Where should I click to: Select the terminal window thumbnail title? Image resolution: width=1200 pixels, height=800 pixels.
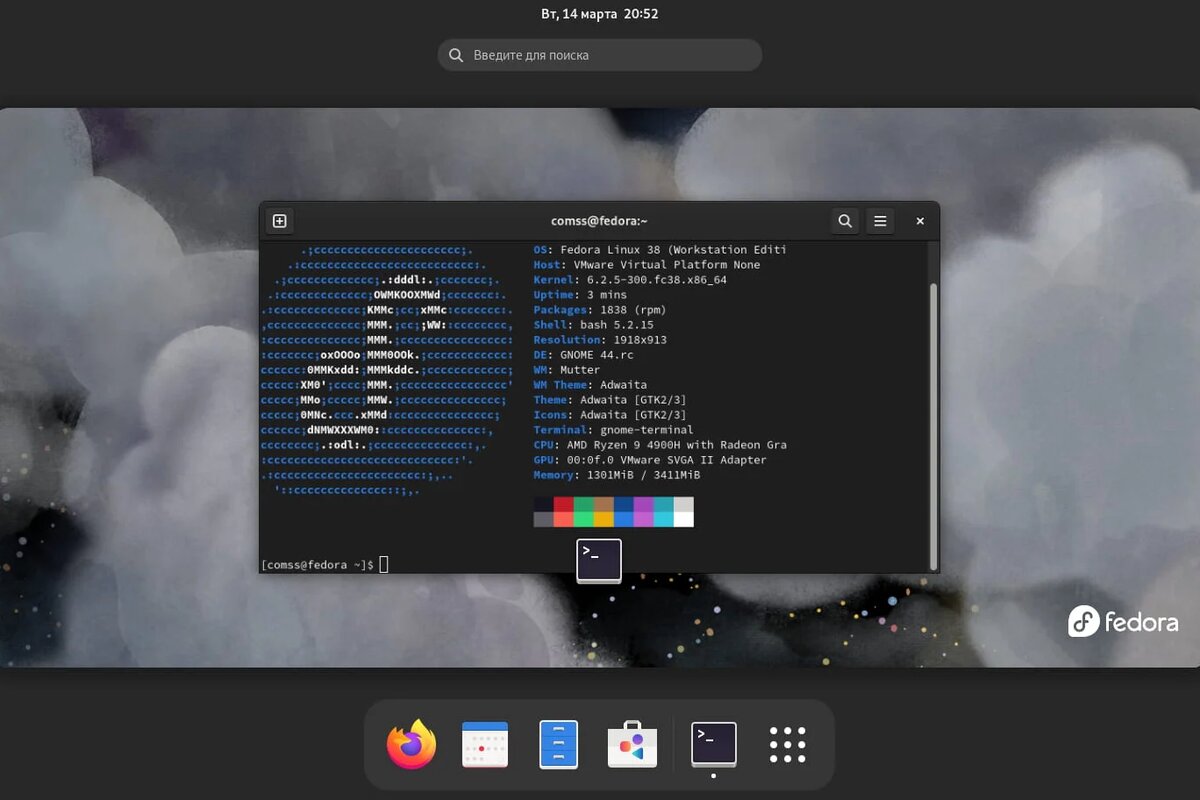tap(599, 221)
